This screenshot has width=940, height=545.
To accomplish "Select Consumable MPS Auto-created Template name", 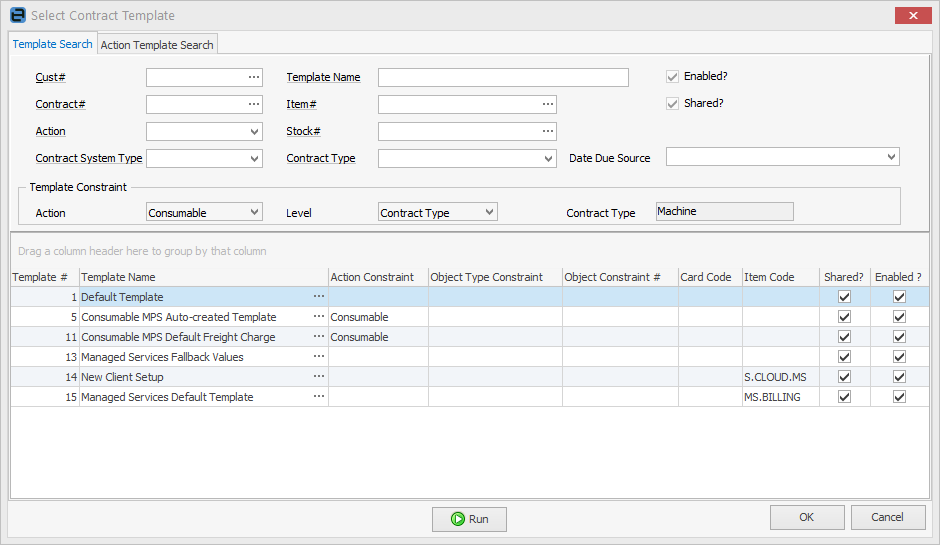I will pos(179,317).
